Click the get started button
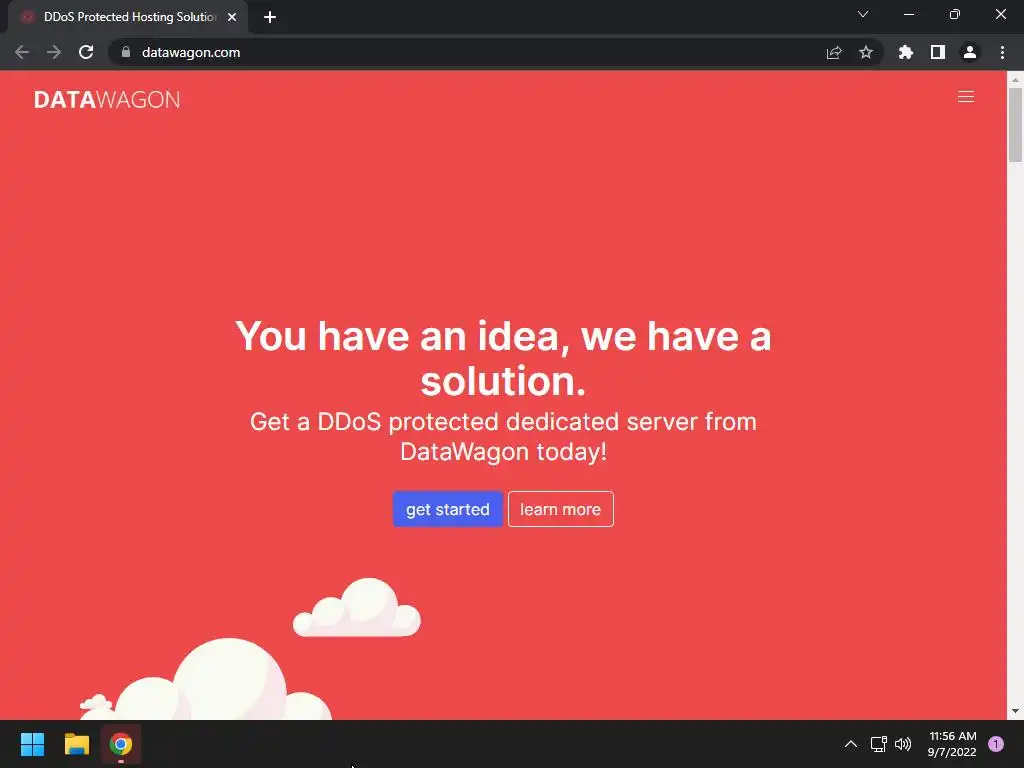This screenshot has height=768, width=1024. (447, 509)
